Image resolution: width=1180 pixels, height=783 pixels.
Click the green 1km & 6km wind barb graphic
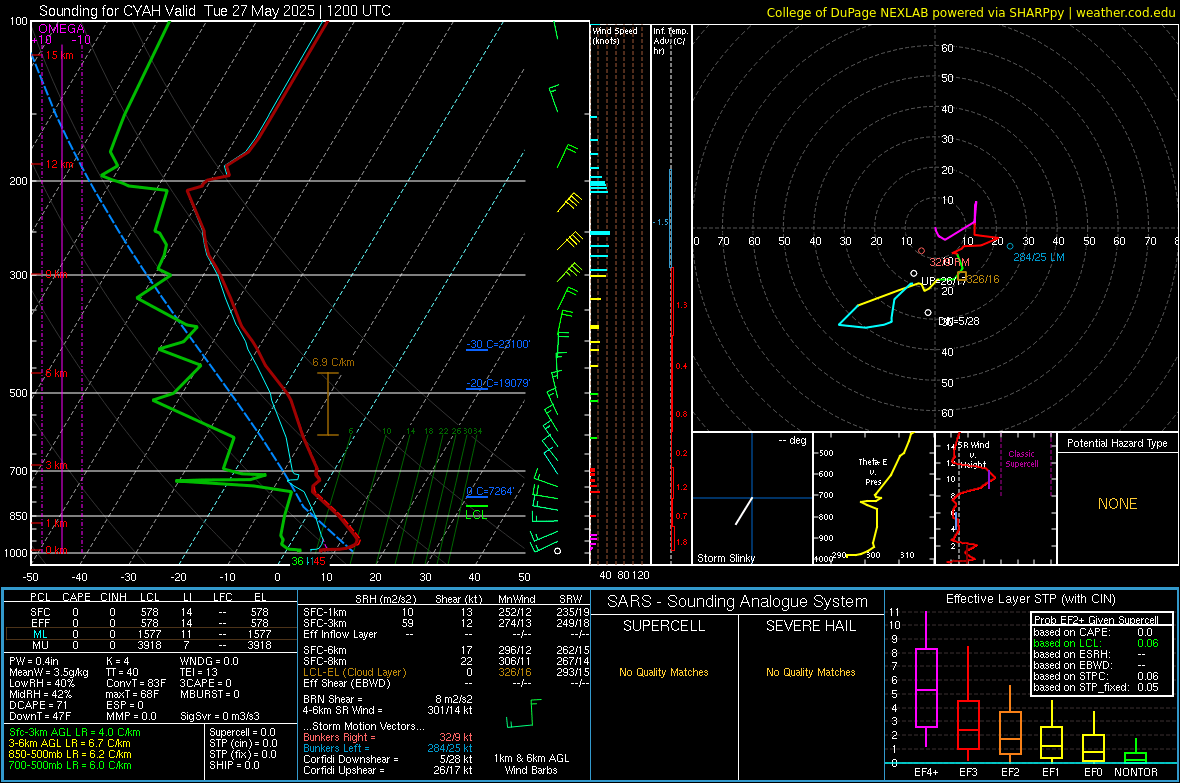524,714
